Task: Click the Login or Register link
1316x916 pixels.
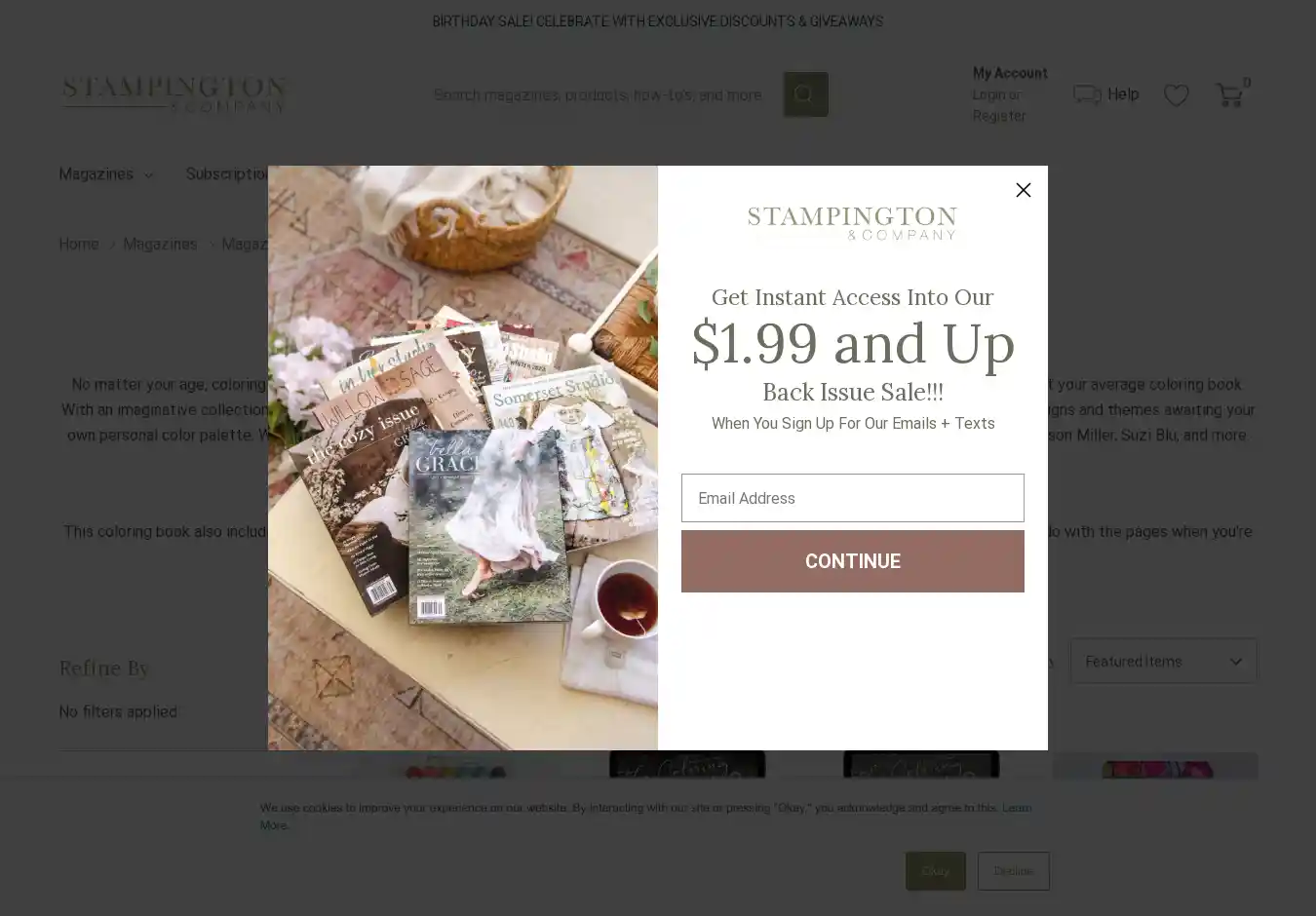Action: 998,105
